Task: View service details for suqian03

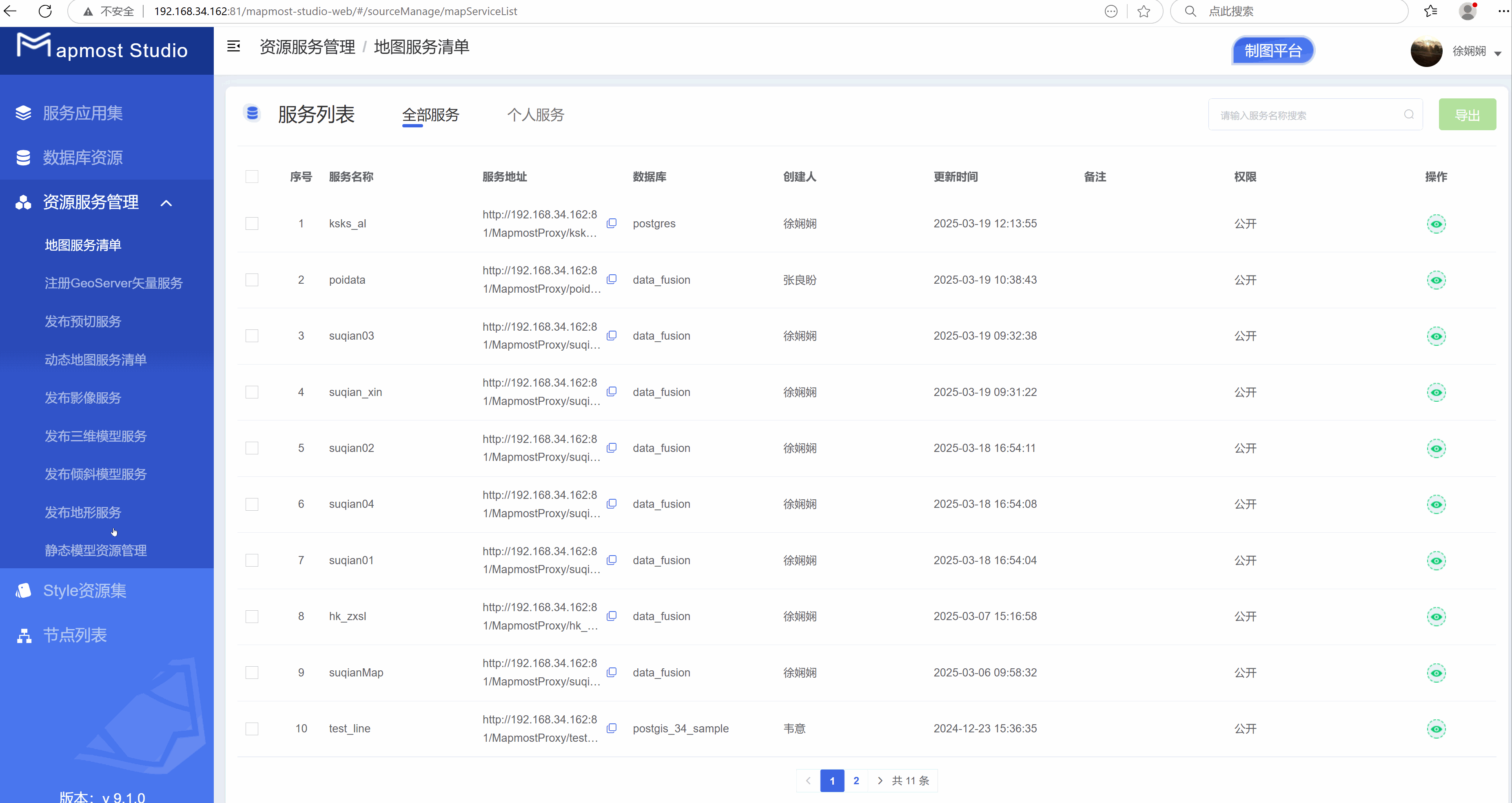Action: [x=1436, y=336]
